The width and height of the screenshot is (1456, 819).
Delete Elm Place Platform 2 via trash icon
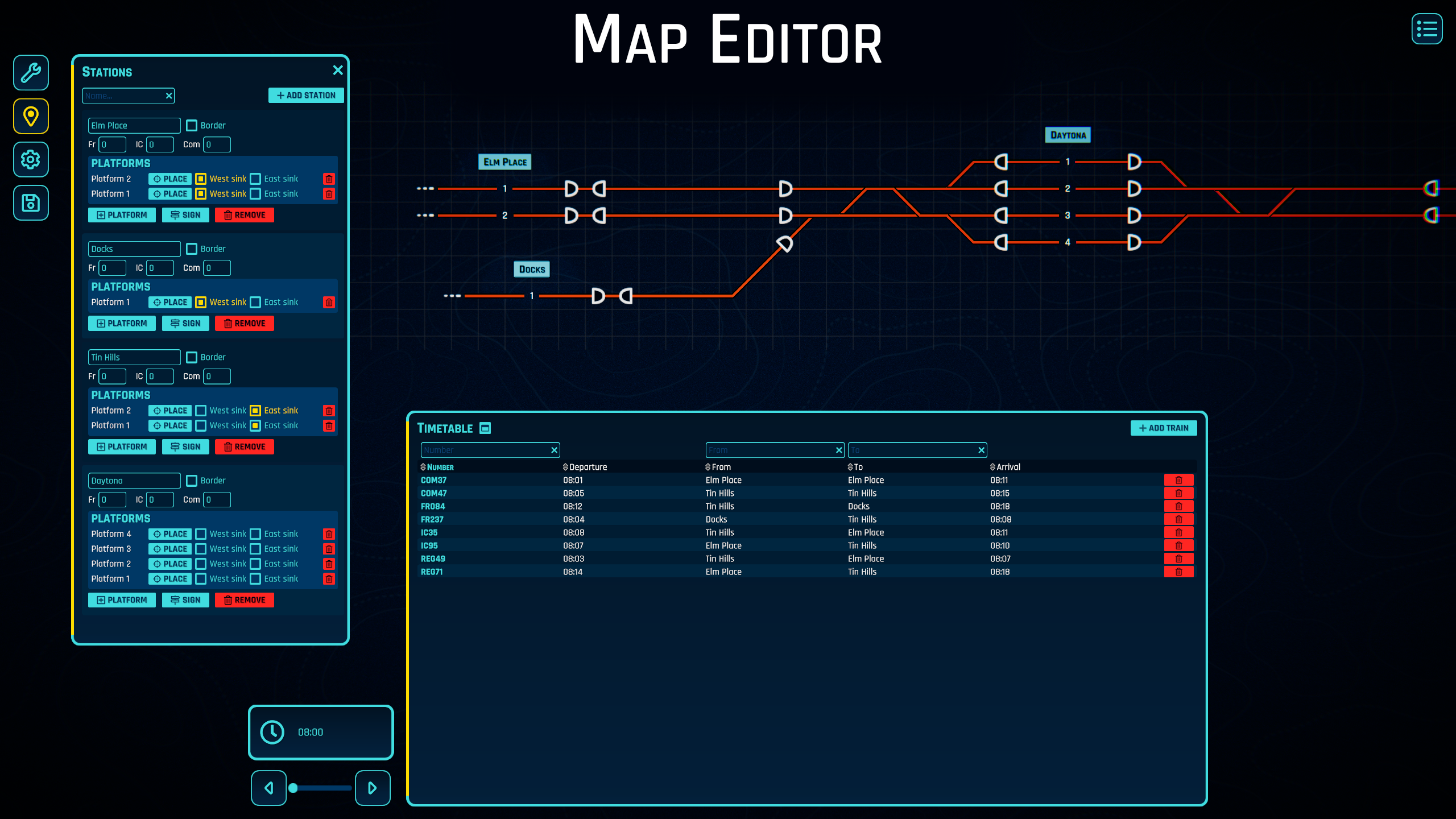[x=329, y=179]
